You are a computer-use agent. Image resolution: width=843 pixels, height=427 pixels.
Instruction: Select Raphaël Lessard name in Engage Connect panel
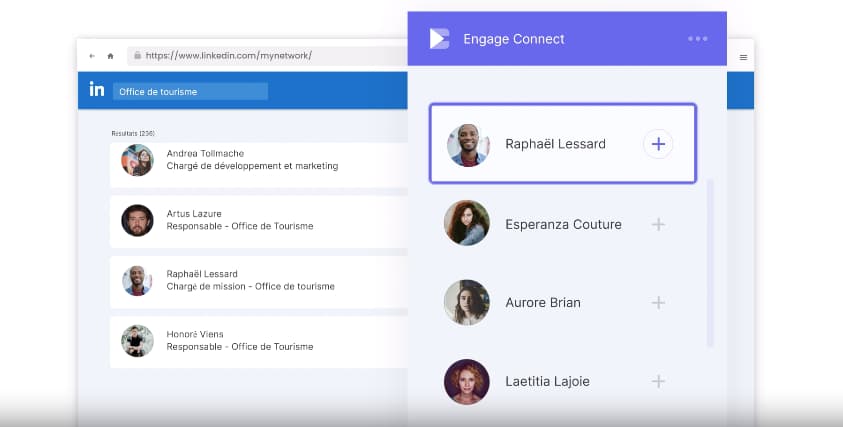pyautogui.click(x=555, y=144)
